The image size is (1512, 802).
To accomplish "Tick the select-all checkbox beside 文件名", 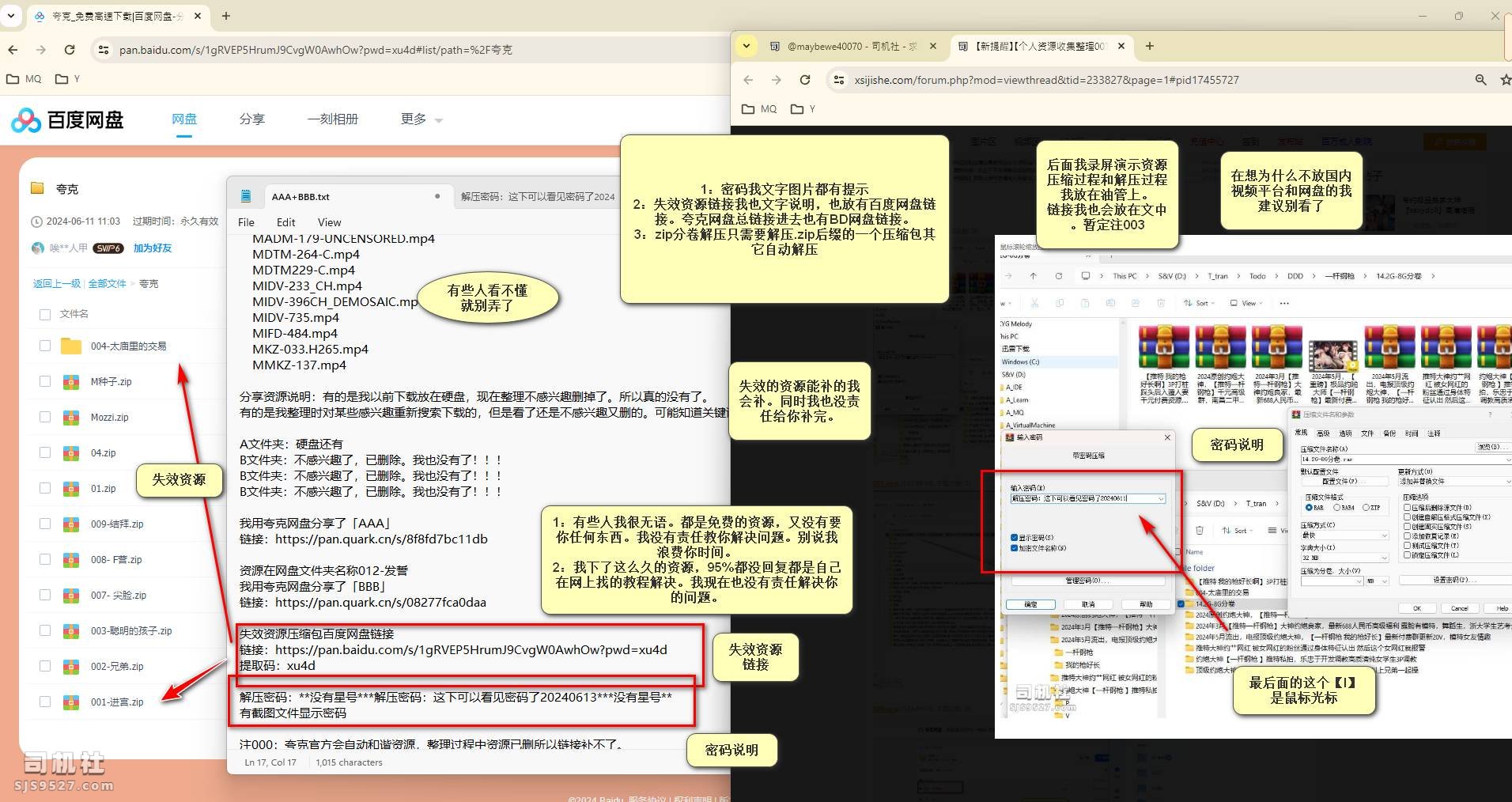I will (x=45, y=314).
